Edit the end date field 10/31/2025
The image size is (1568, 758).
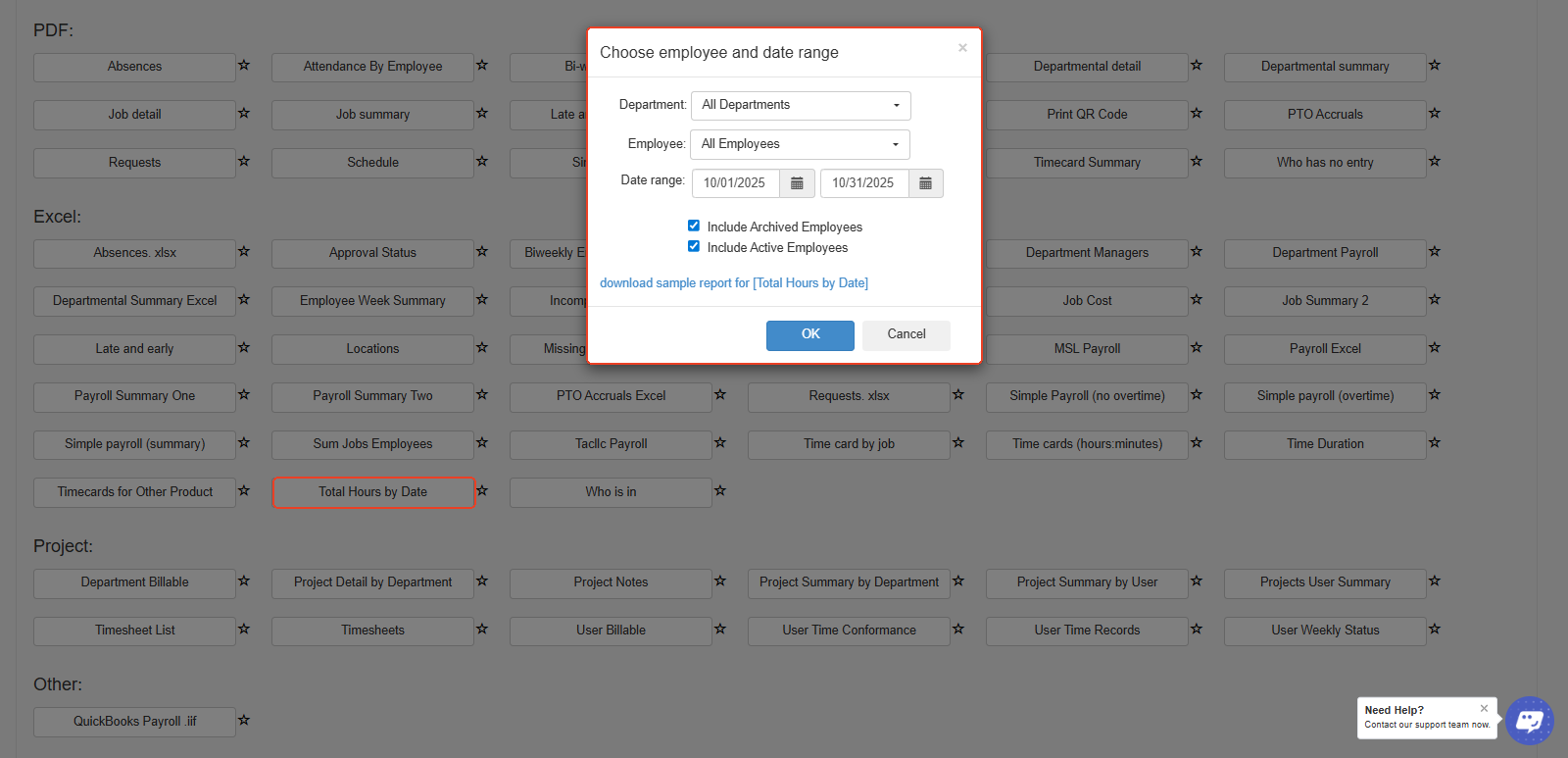point(863,183)
